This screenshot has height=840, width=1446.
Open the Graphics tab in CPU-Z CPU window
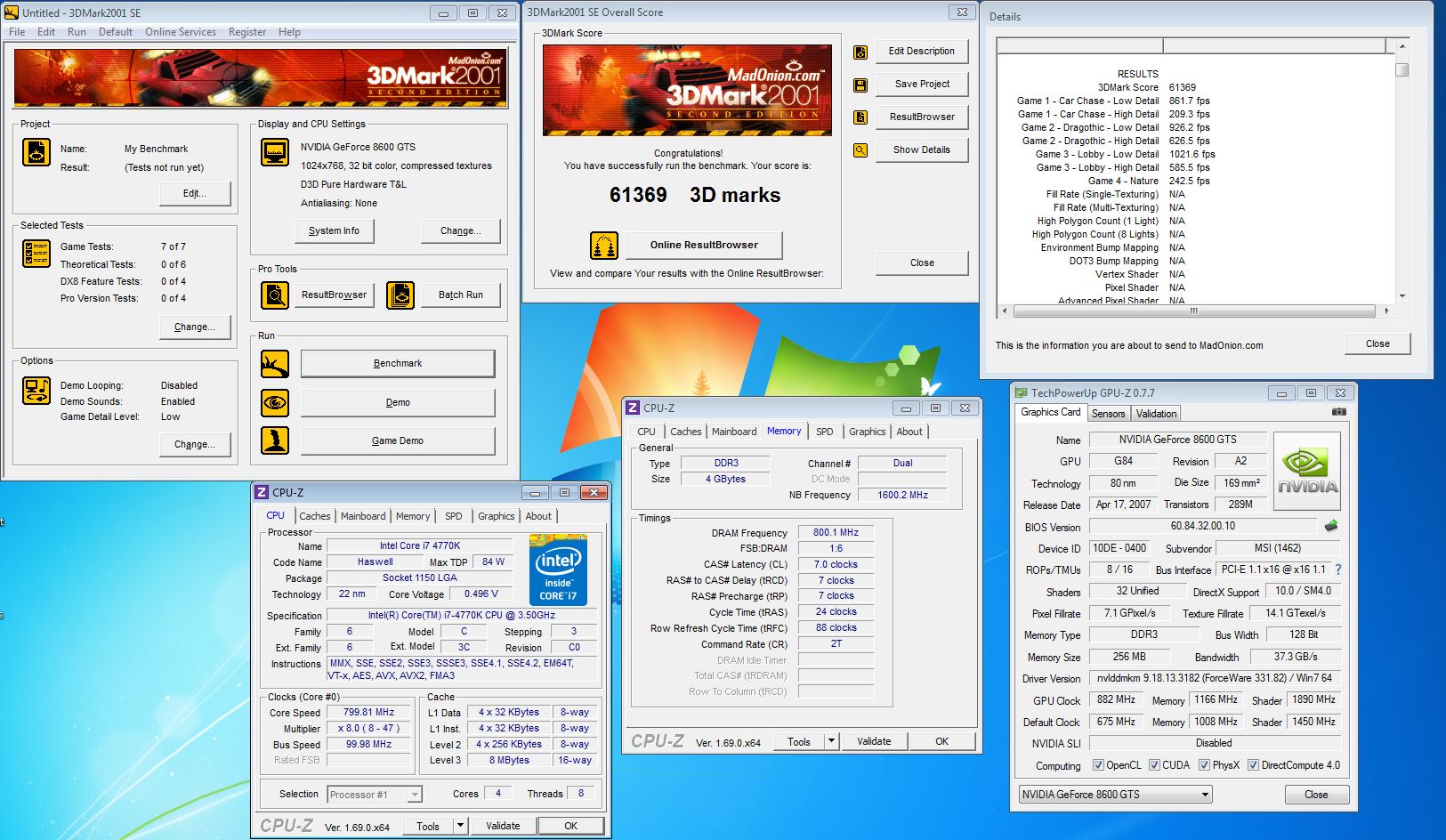click(496, 516)
